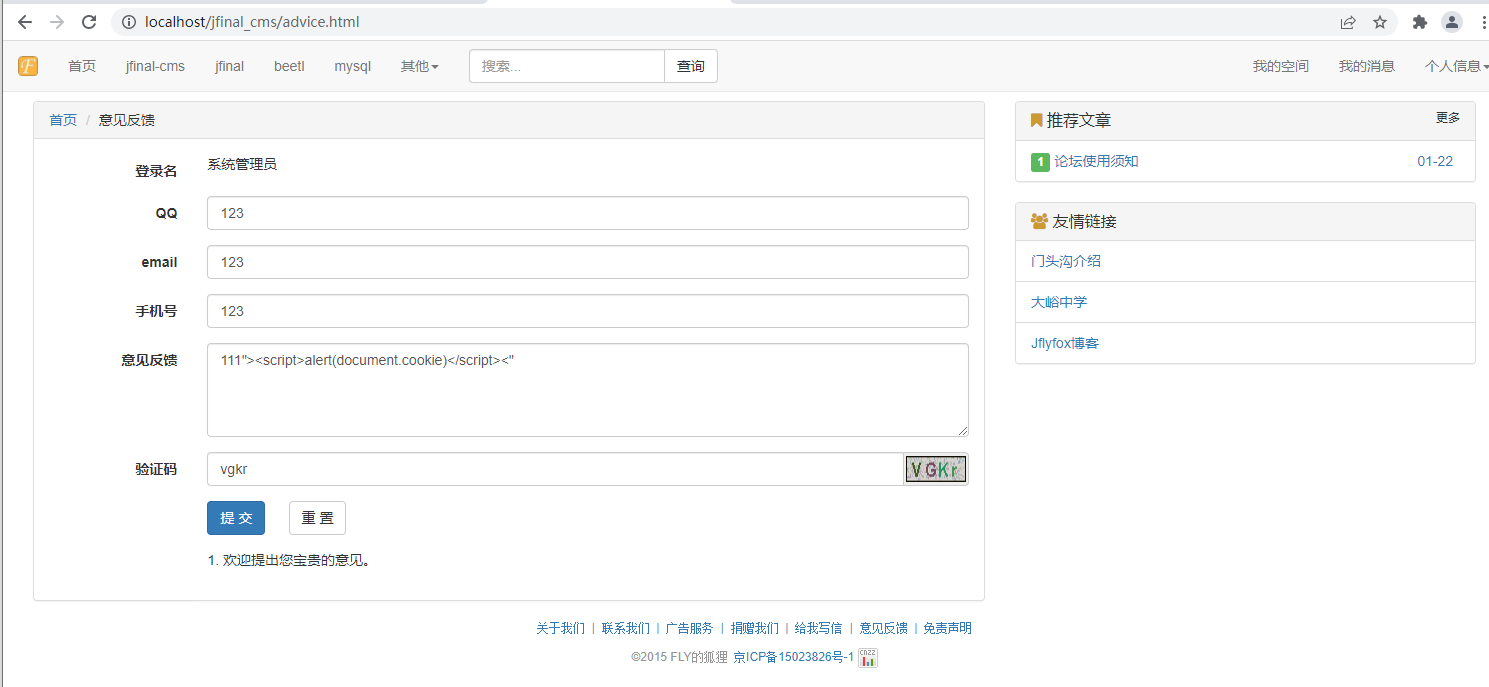
Task: Click the 系统管理员 login name text
Action: 242,164
